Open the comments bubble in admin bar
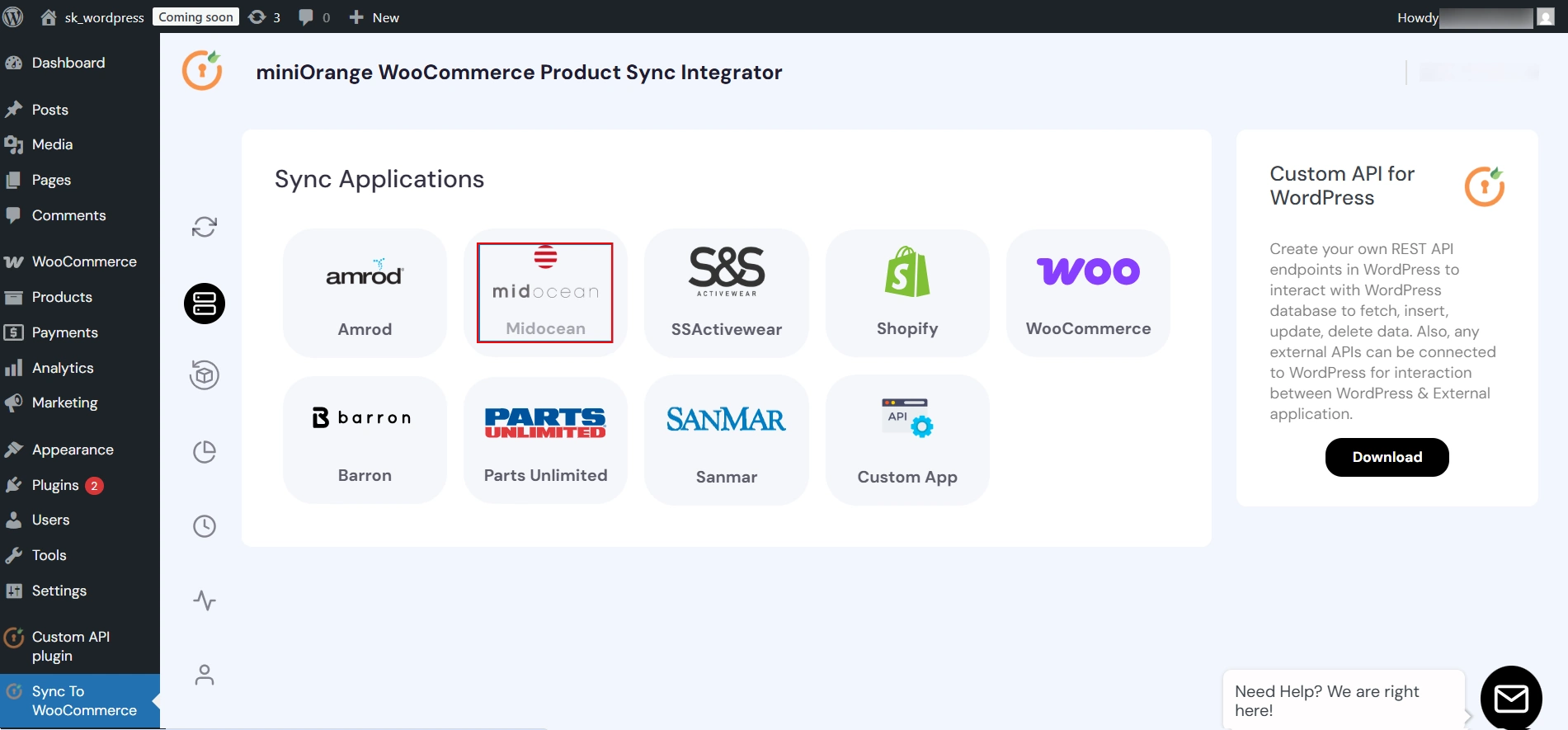Viewport: 1568px width, 730px height. (314, 17)
